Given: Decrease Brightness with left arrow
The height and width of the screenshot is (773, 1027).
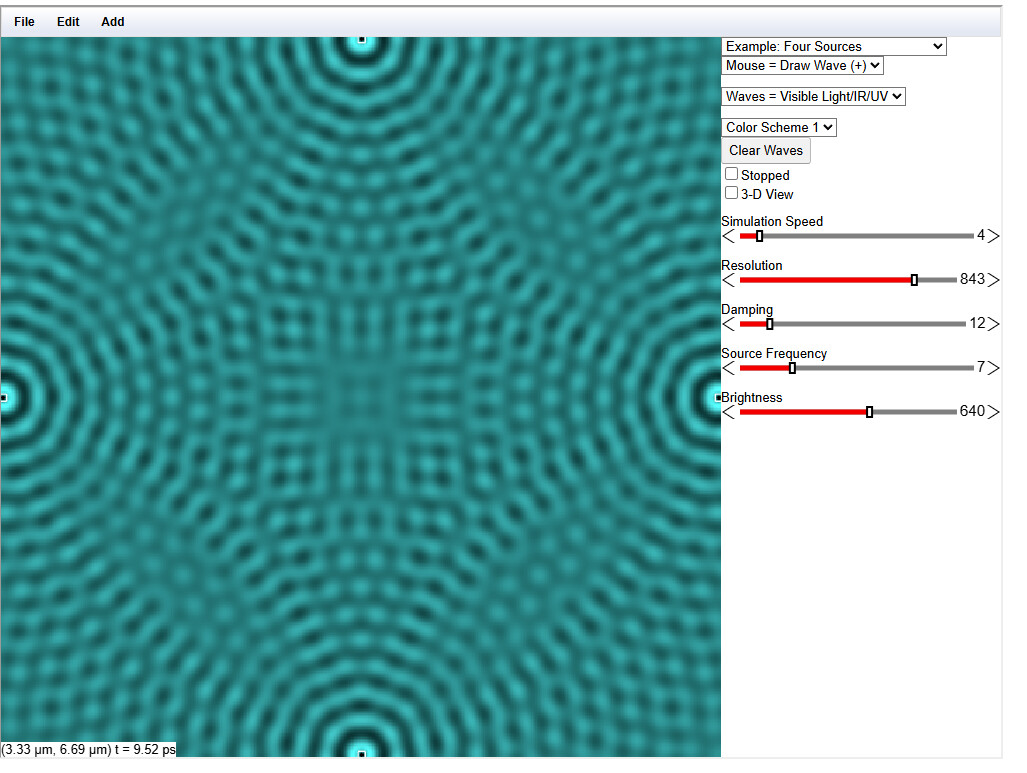Looking at the screenshot, I should (x=727, y=411).
